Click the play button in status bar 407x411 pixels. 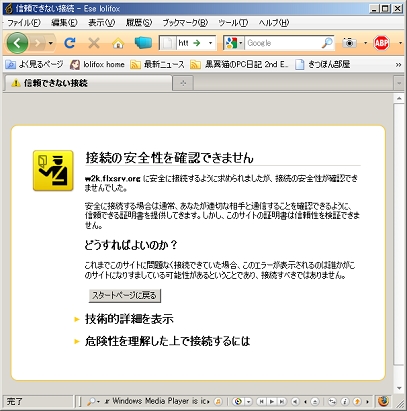click(272, 401)
